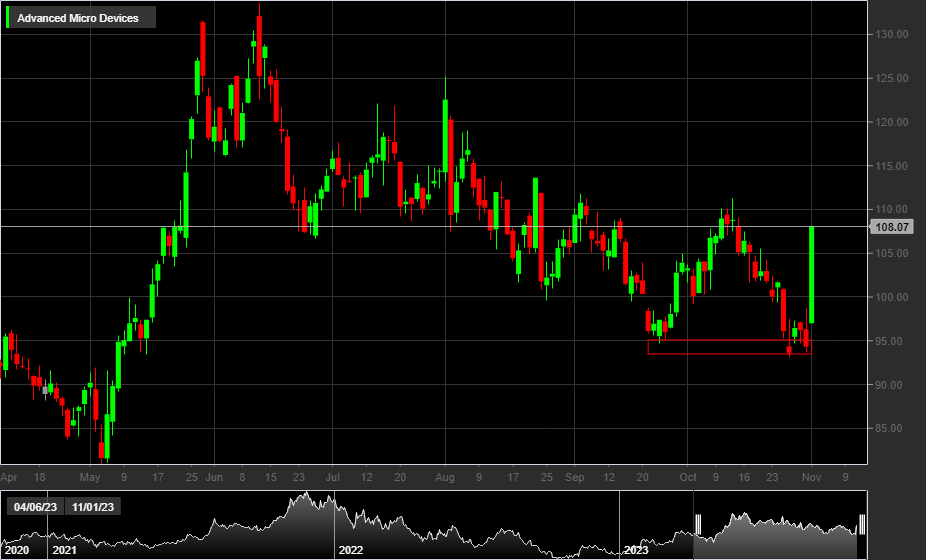This screenshot has width=926, height=560.
Task: Click the Sep label on date axis
Action: (x=574, y=477)
